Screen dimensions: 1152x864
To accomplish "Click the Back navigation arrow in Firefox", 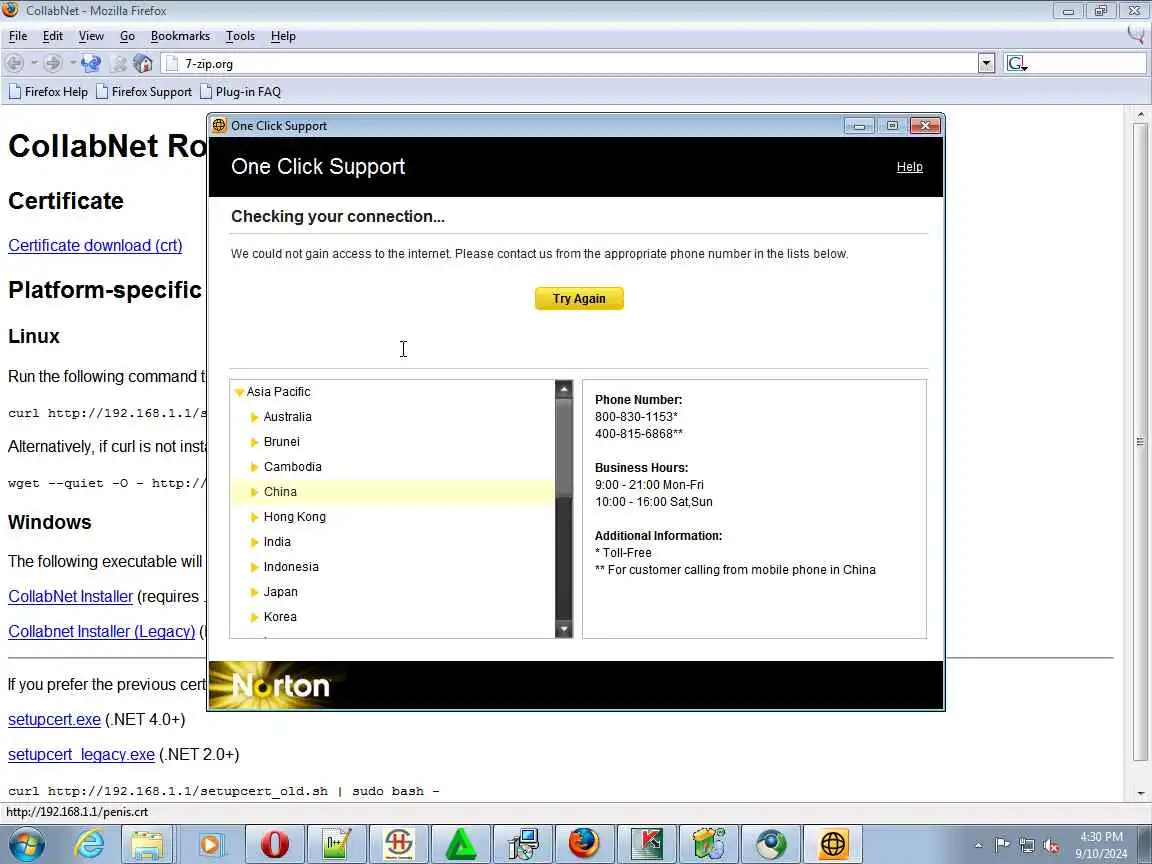I will tap(14, 63).
